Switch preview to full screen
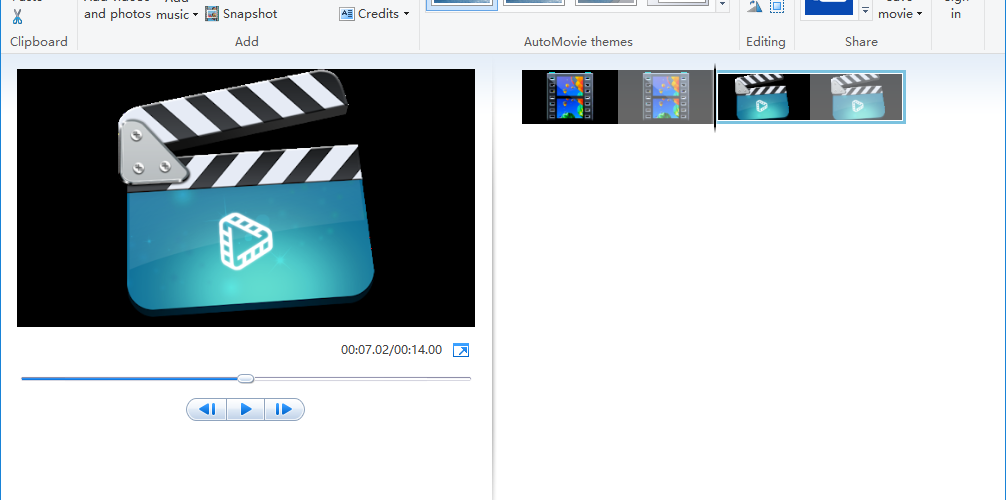The height and width of the screenshot is (500, 1006). pos(461,350)
